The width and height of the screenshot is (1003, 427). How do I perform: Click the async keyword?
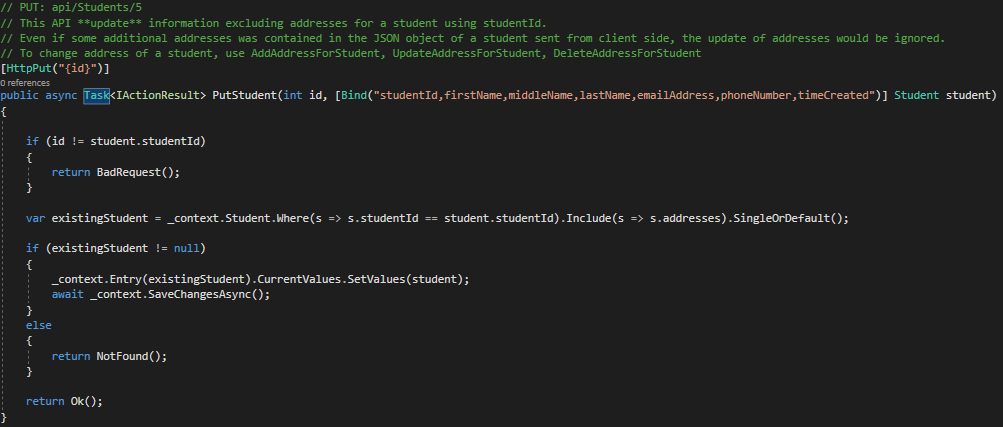tap(61, 95)
